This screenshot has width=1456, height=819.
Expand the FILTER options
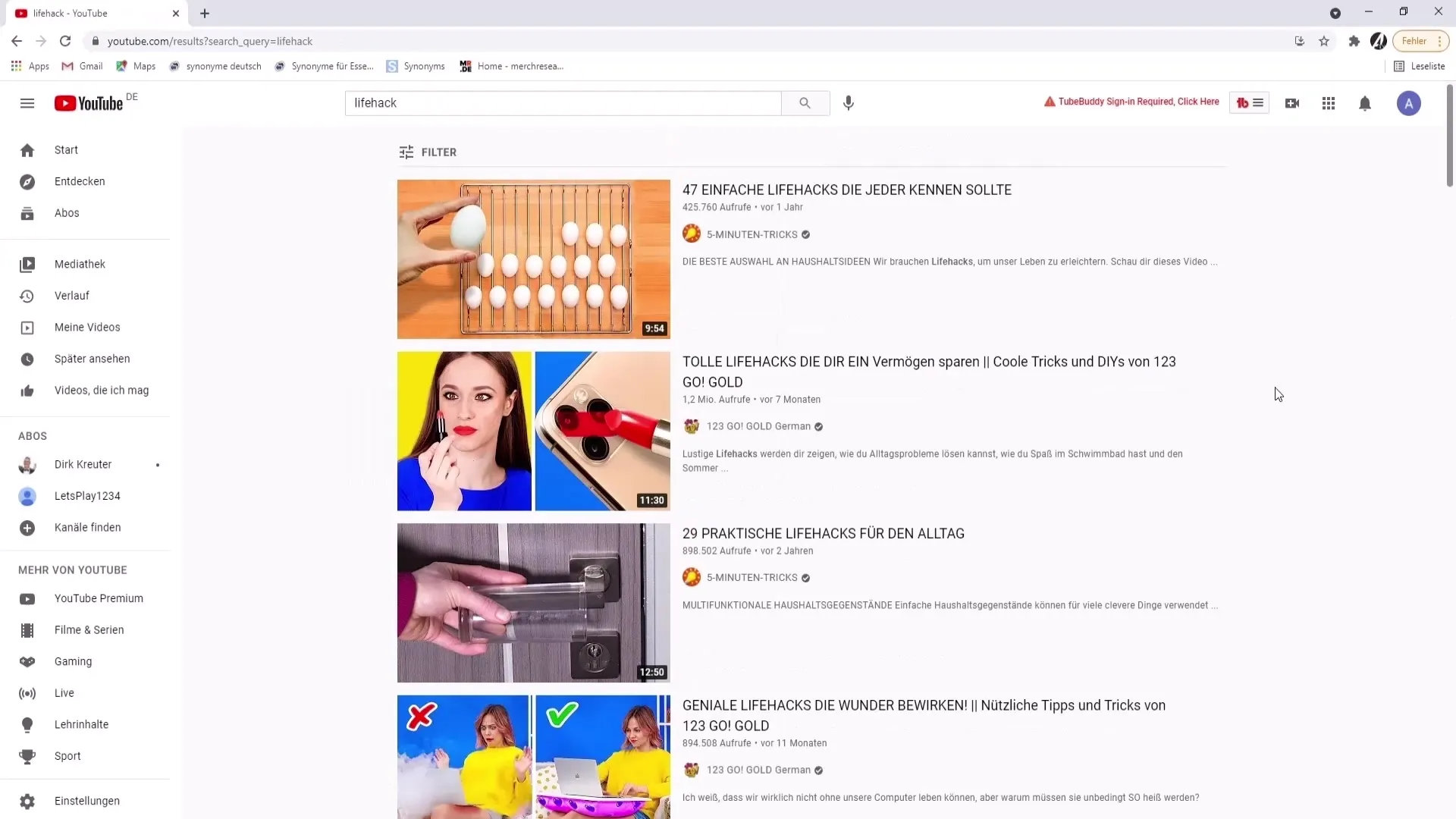[x=428, y=152]
